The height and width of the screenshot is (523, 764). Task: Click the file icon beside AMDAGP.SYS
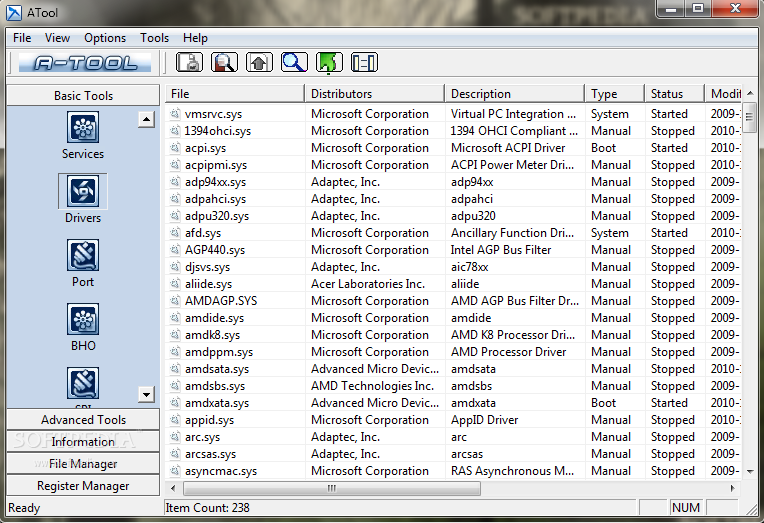tap(174, 301)
